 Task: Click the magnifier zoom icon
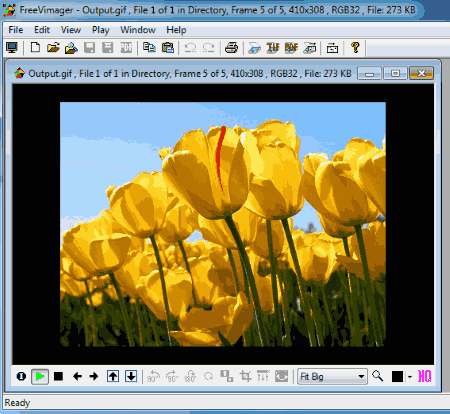(378, 376)
